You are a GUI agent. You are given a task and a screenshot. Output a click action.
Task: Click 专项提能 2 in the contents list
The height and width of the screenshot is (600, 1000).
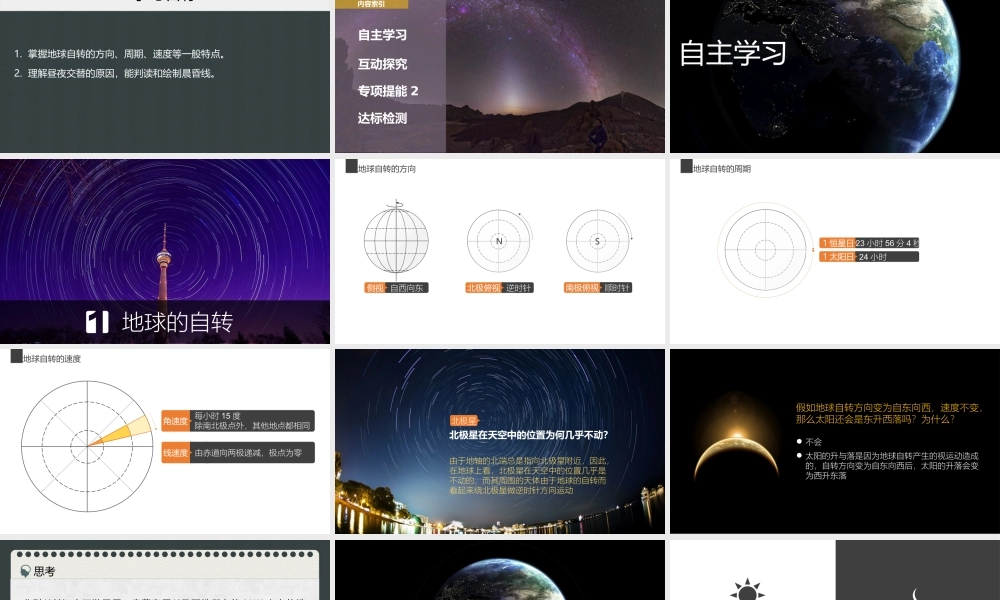click(388, 91)
